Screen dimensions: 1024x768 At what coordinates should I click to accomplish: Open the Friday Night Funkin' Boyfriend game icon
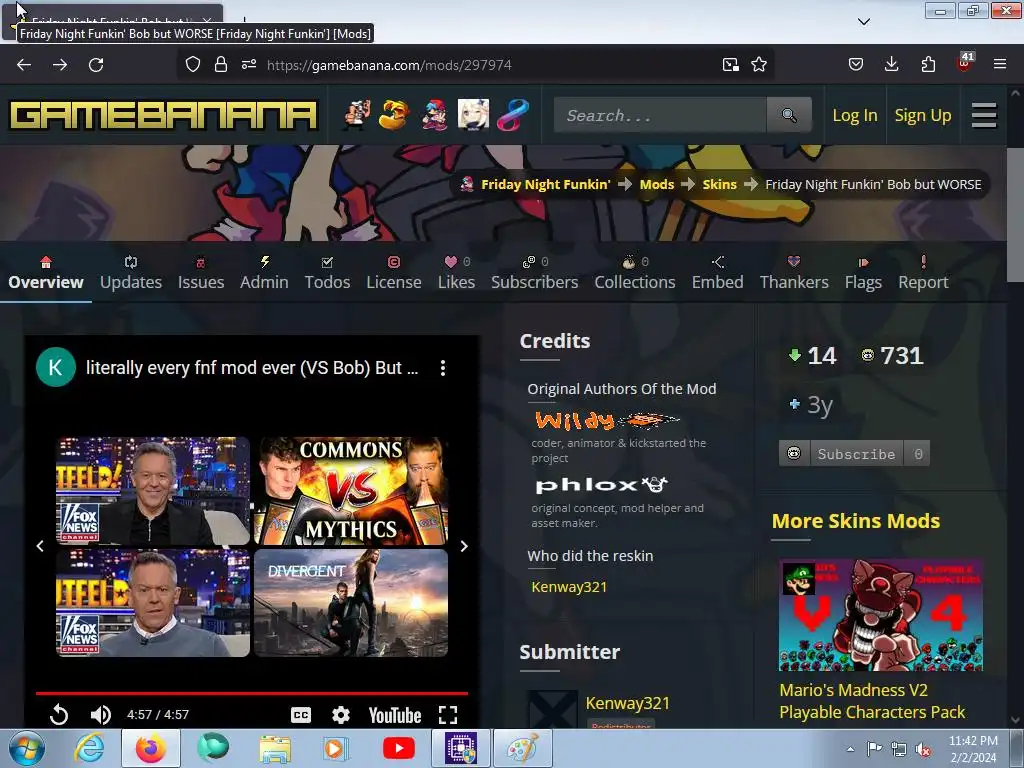point(434,116)
